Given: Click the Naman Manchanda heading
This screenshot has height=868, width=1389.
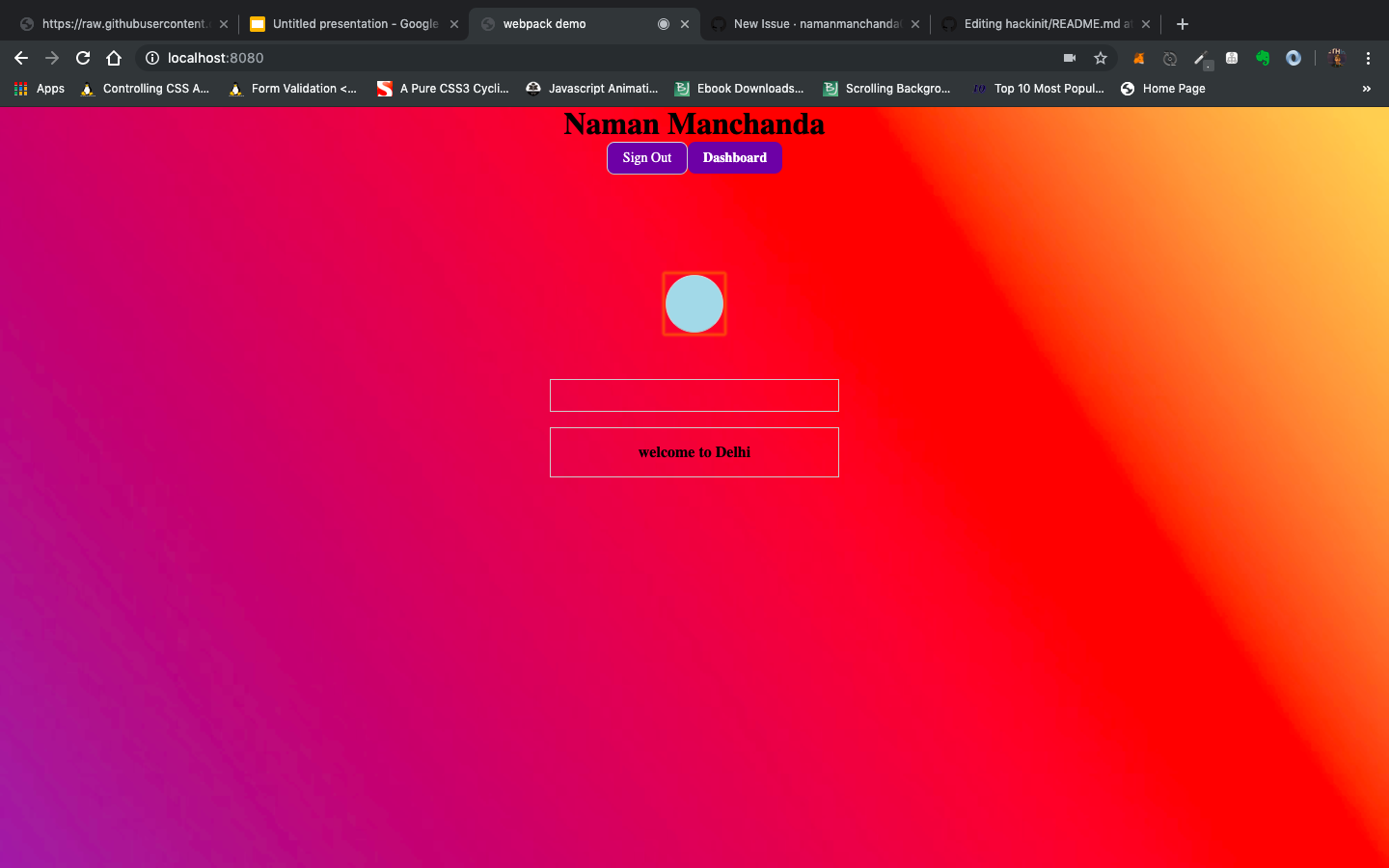Looking at the screenshot, I should pyautogui.click(x=694, y=124).
